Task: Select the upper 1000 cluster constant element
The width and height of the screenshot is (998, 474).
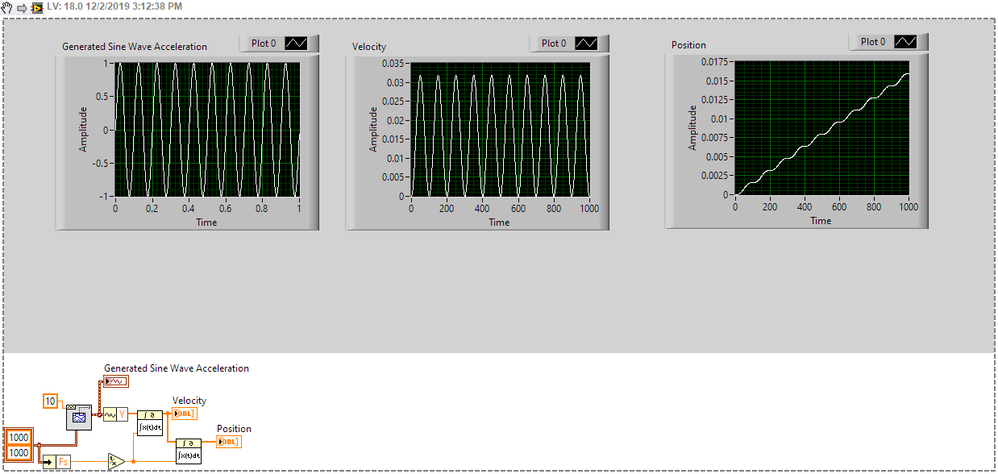Action: point(18,438)
